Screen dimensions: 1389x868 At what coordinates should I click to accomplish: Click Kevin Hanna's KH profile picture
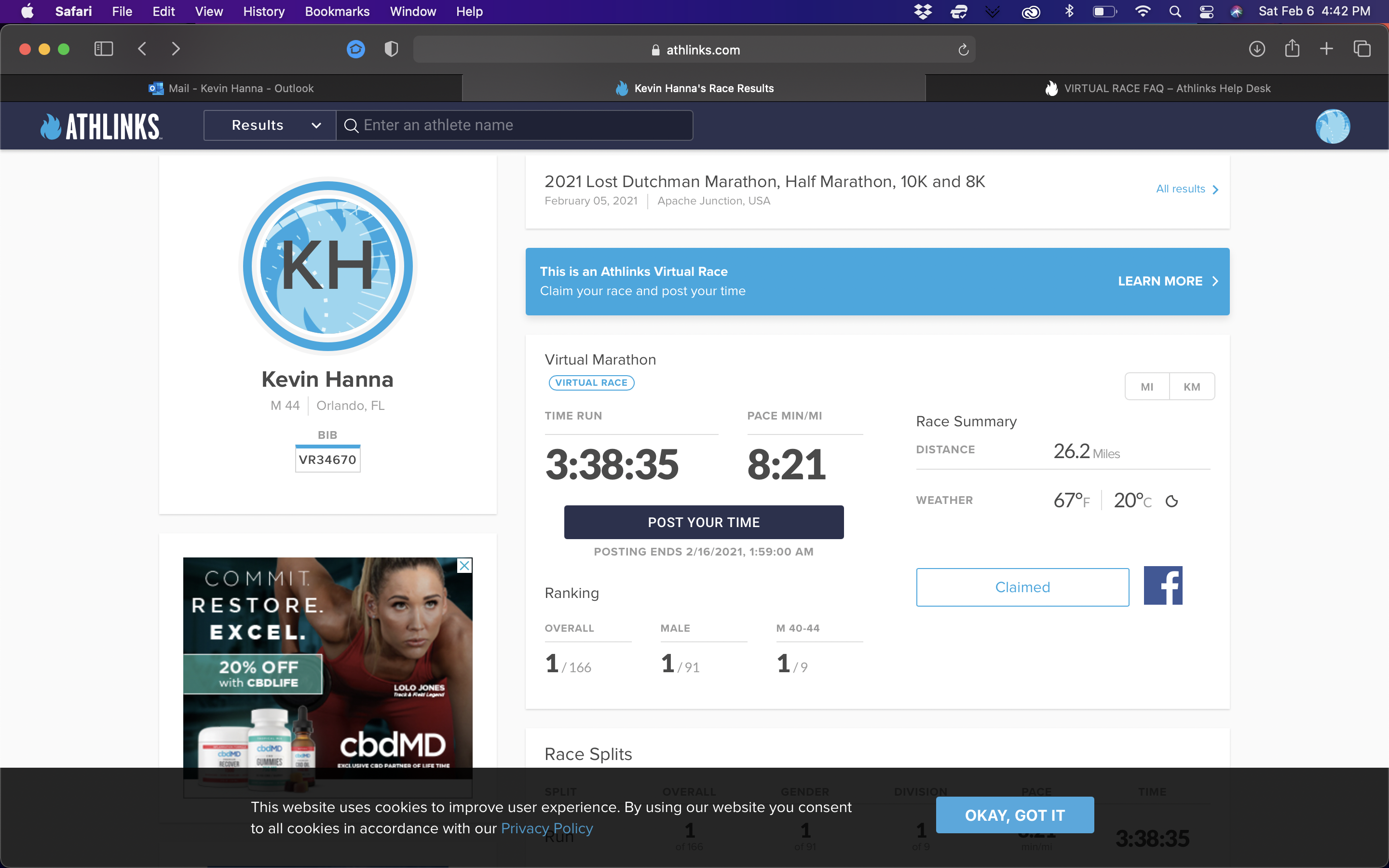point(328,266)
